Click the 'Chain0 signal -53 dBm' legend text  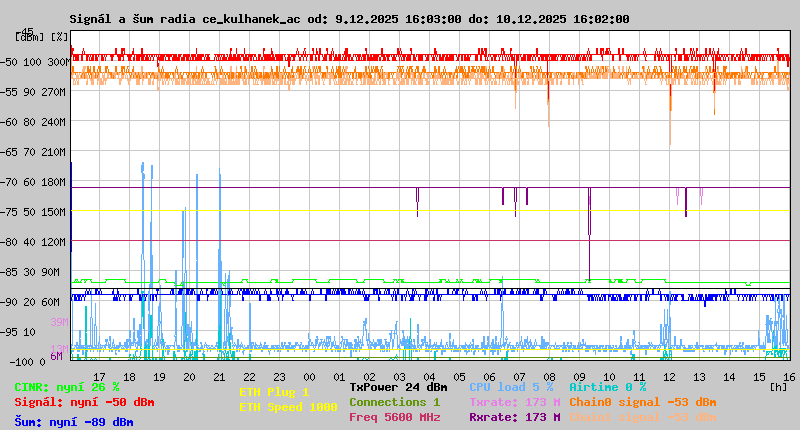pos(643,402)
